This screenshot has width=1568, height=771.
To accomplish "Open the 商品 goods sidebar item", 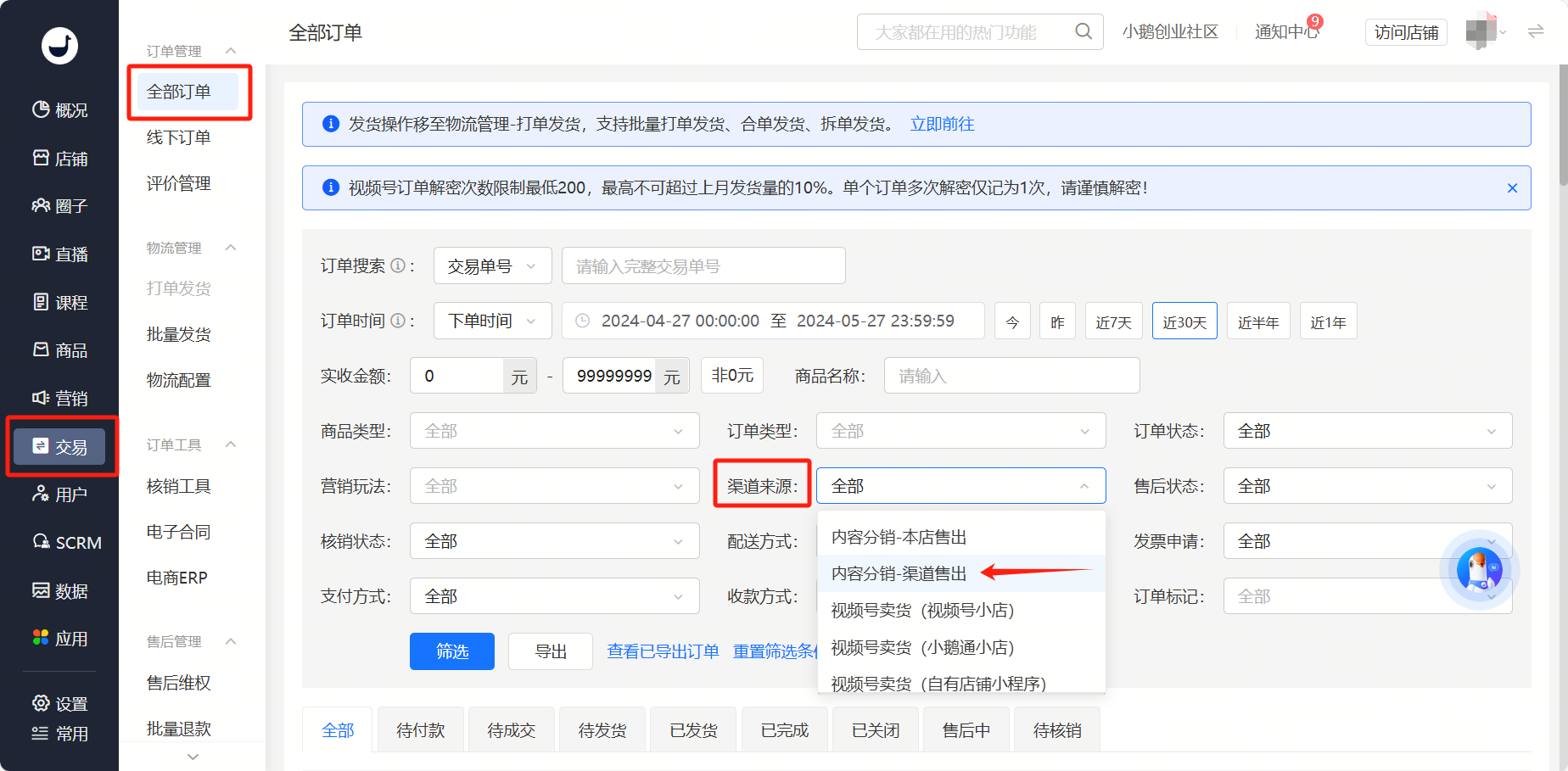I will (59, 350).
